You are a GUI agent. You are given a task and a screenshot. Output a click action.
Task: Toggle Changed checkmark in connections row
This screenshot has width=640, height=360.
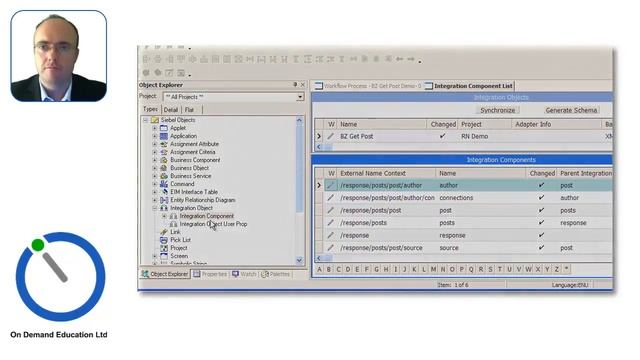pyautogui.click(x=541, y=198)
